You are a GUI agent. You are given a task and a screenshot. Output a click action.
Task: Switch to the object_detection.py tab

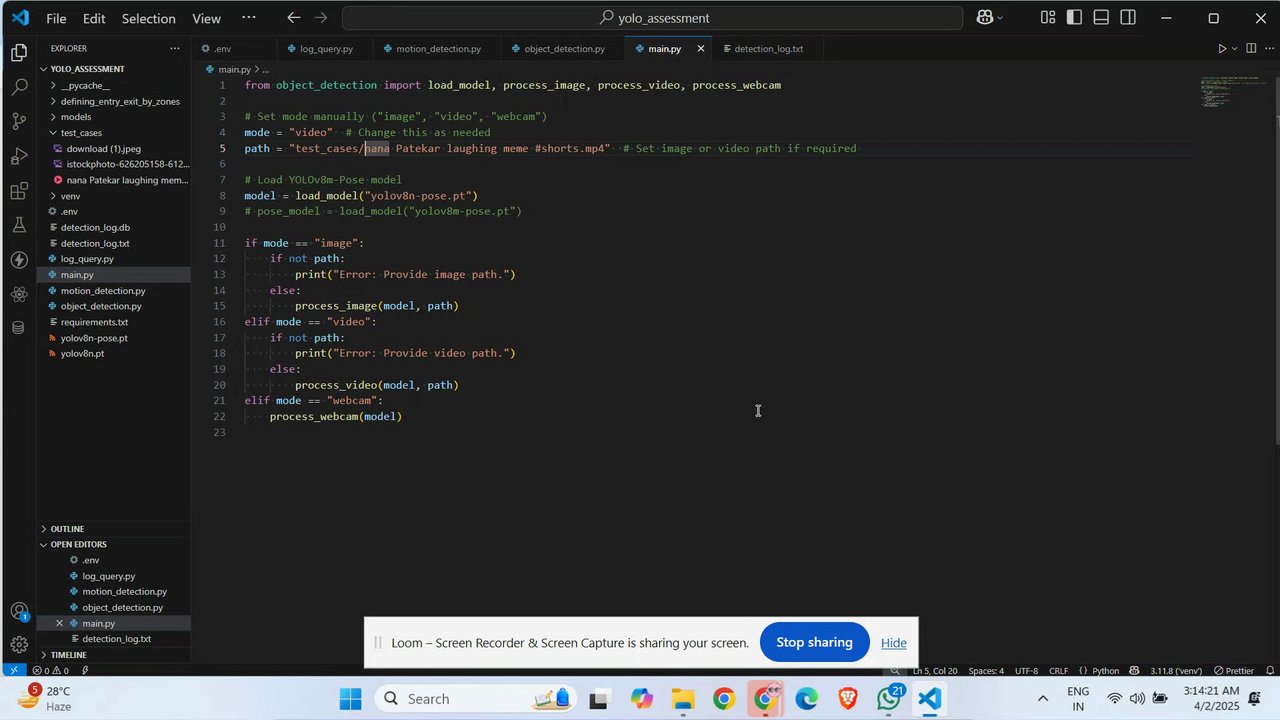coord(564,48)
